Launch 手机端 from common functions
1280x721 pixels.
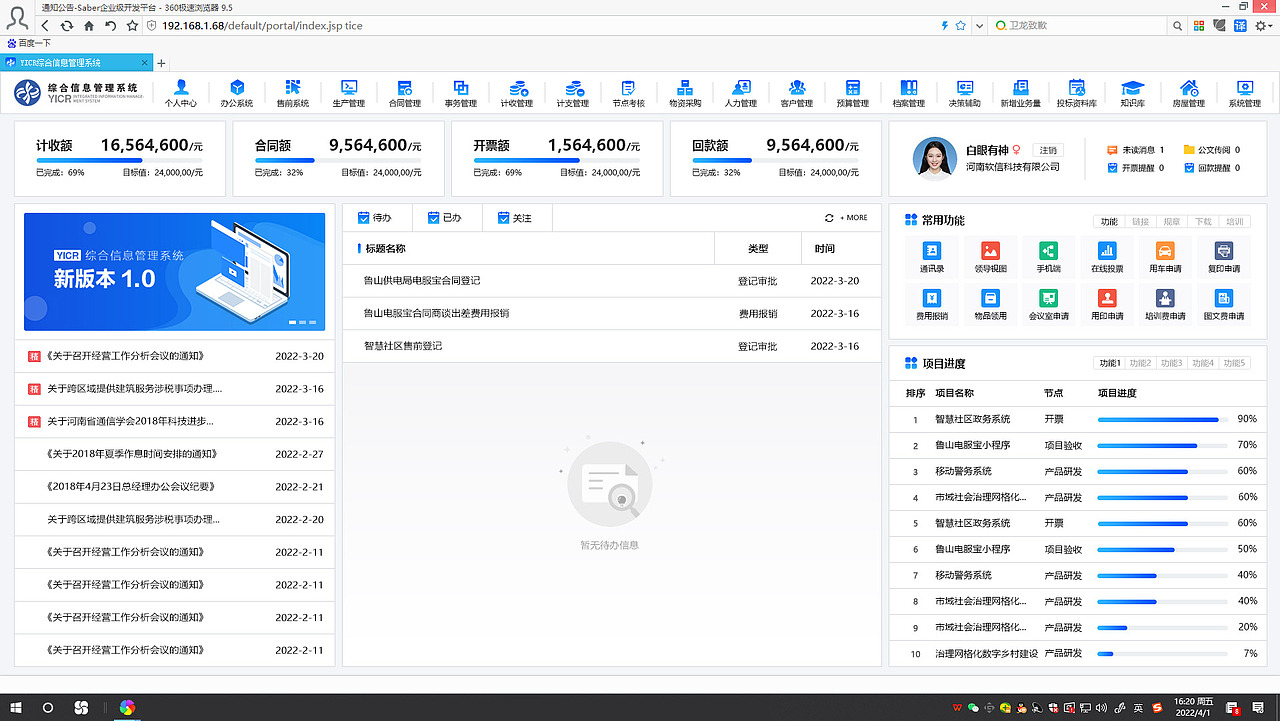1047,257
